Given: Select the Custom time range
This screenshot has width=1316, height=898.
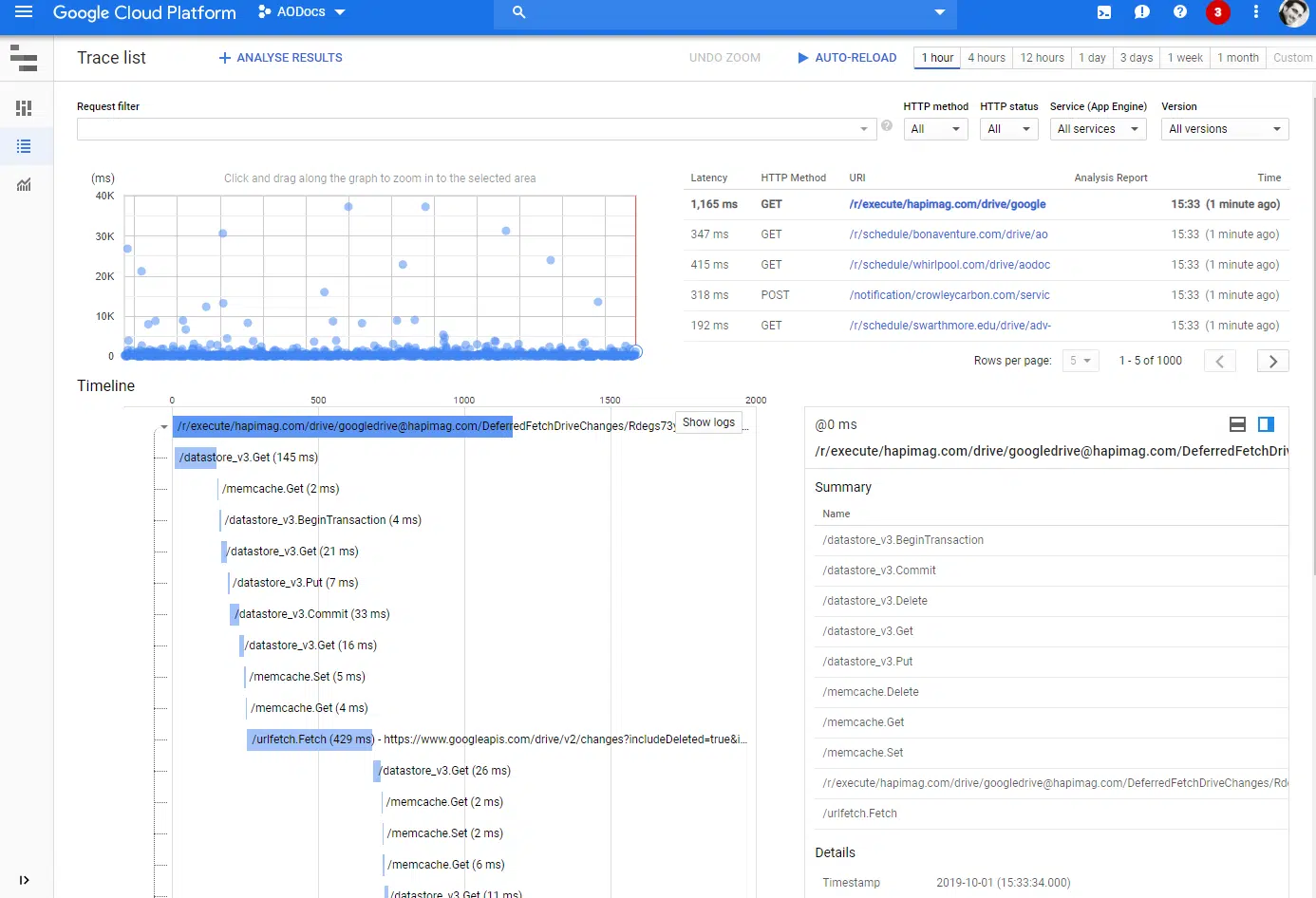Looking at the screenshot, I should 1292,58.
